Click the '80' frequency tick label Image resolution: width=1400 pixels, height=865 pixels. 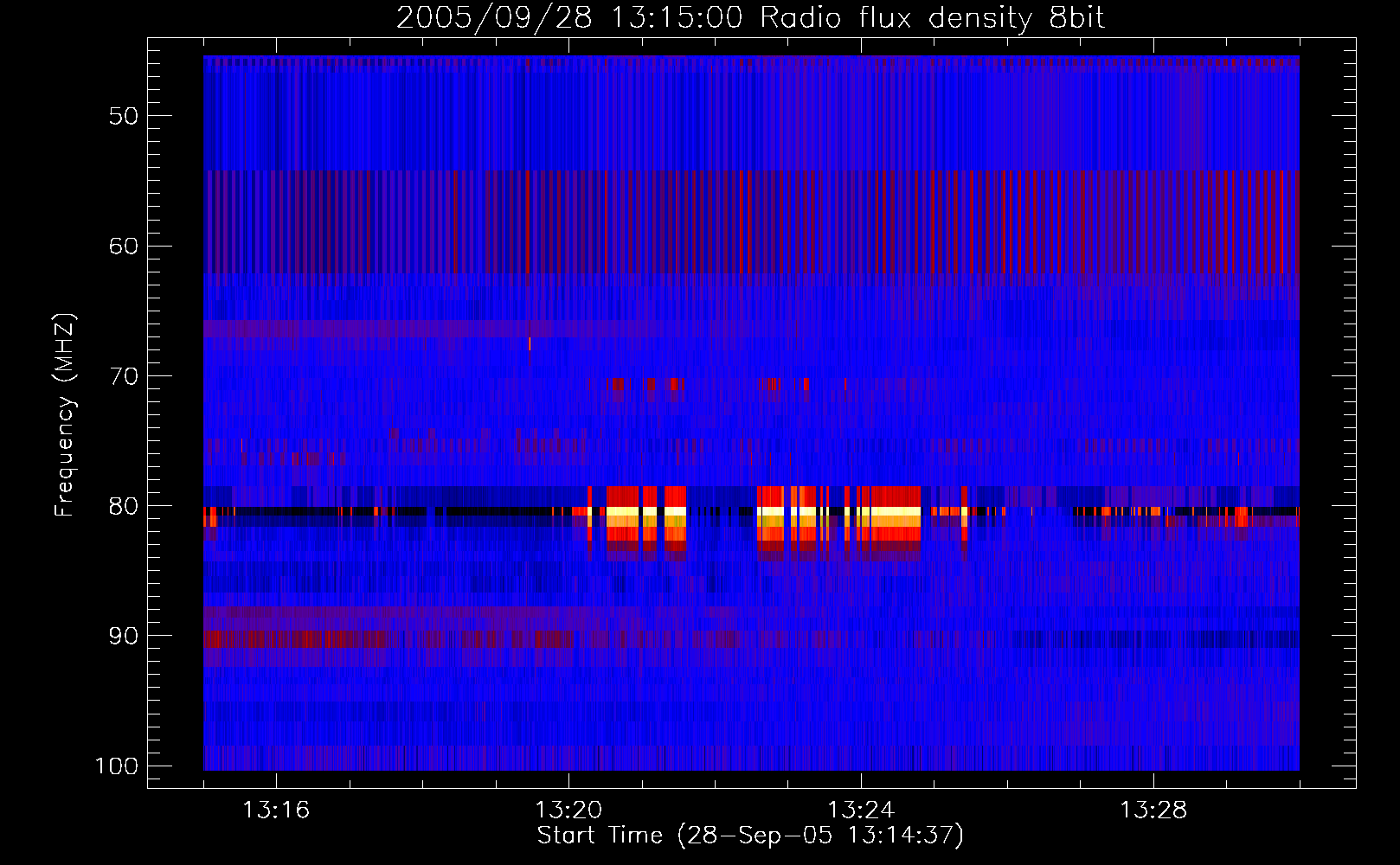point(124,506)
